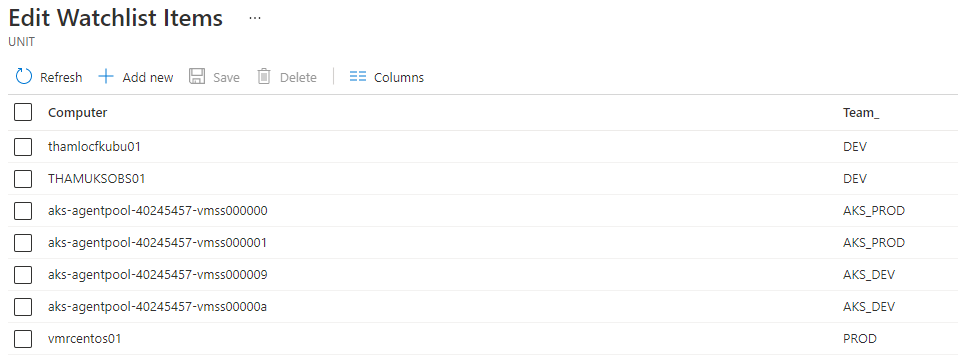The height and width of the screenshot is (360, 958).
Task: Check the box for vmrcentos01
Action: 23,338
